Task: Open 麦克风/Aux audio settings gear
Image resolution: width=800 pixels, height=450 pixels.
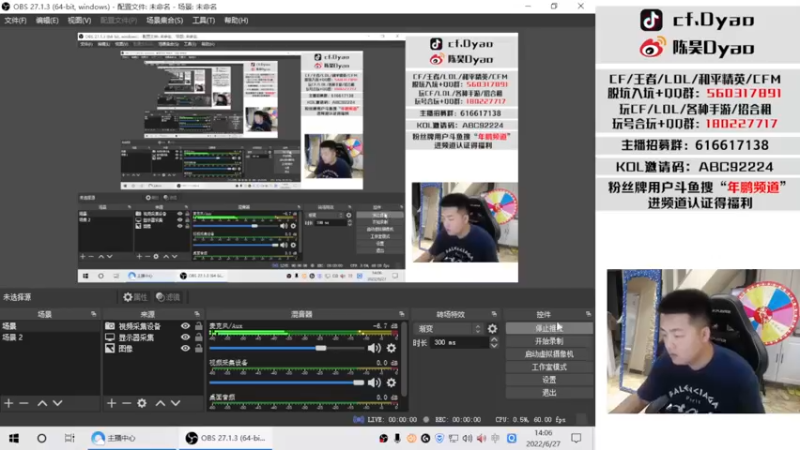Action: 391,348
